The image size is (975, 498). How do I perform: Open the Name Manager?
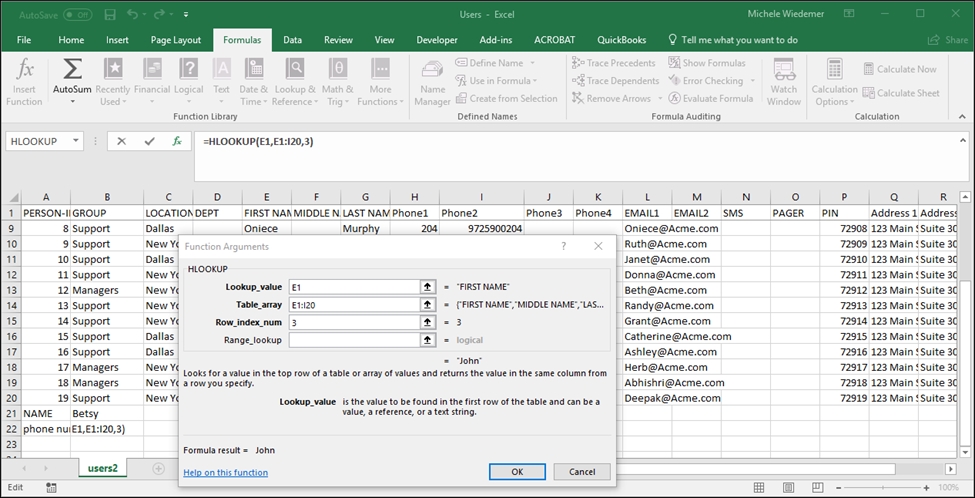pyautogui.click(x=432, y=82)
